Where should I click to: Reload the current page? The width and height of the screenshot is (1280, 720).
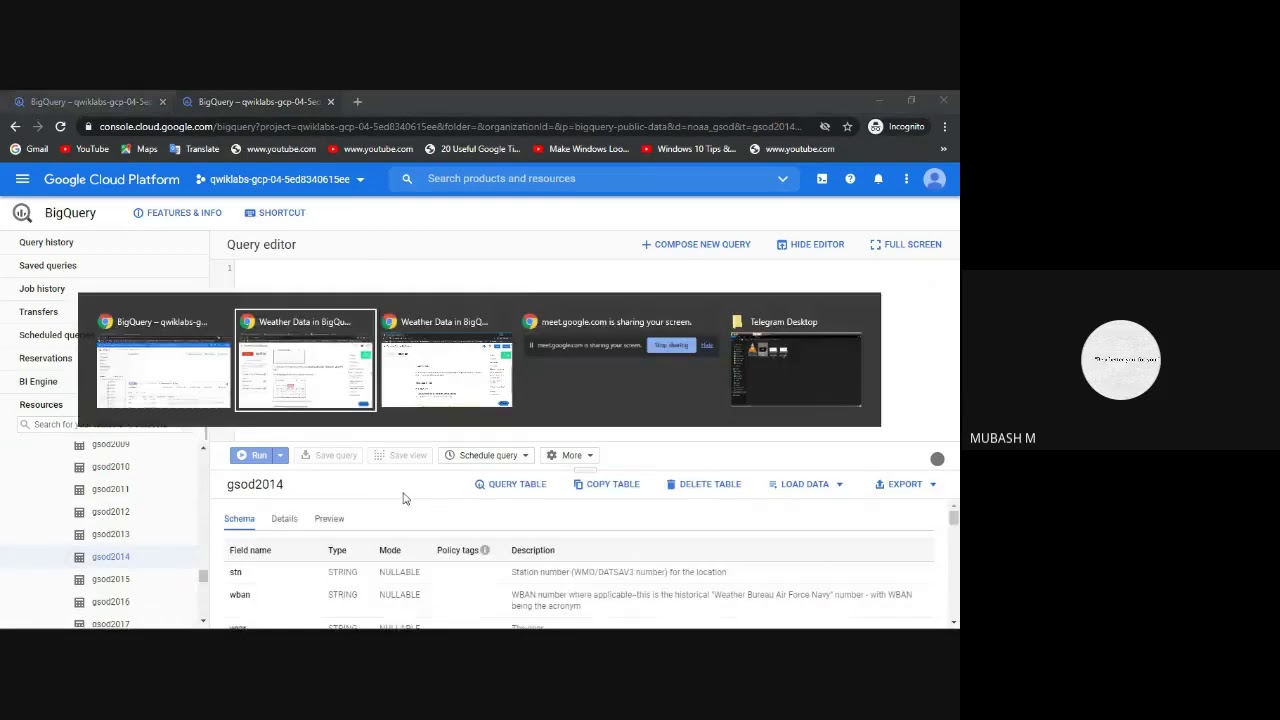(x=60, y=126)
